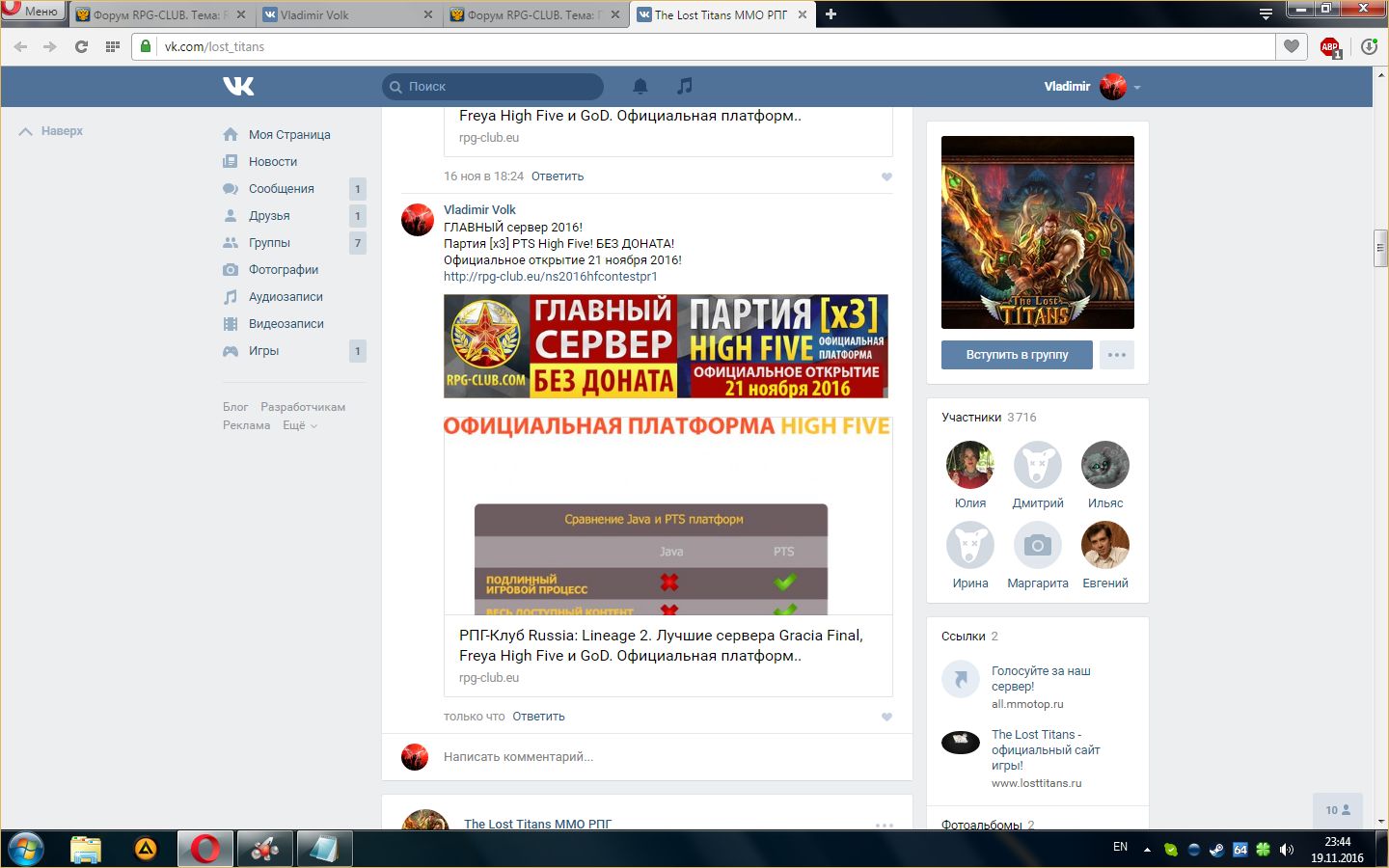This screenshot has height=868, width=1389.
Task: Select The Lost Titans MMO РПГ tab
Action: tap(722, 14)
